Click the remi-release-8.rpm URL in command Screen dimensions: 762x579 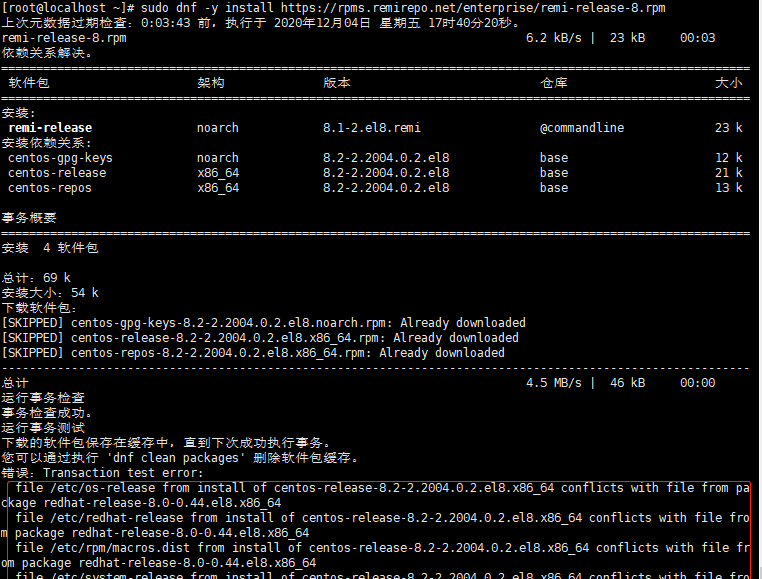click(473, 8)
